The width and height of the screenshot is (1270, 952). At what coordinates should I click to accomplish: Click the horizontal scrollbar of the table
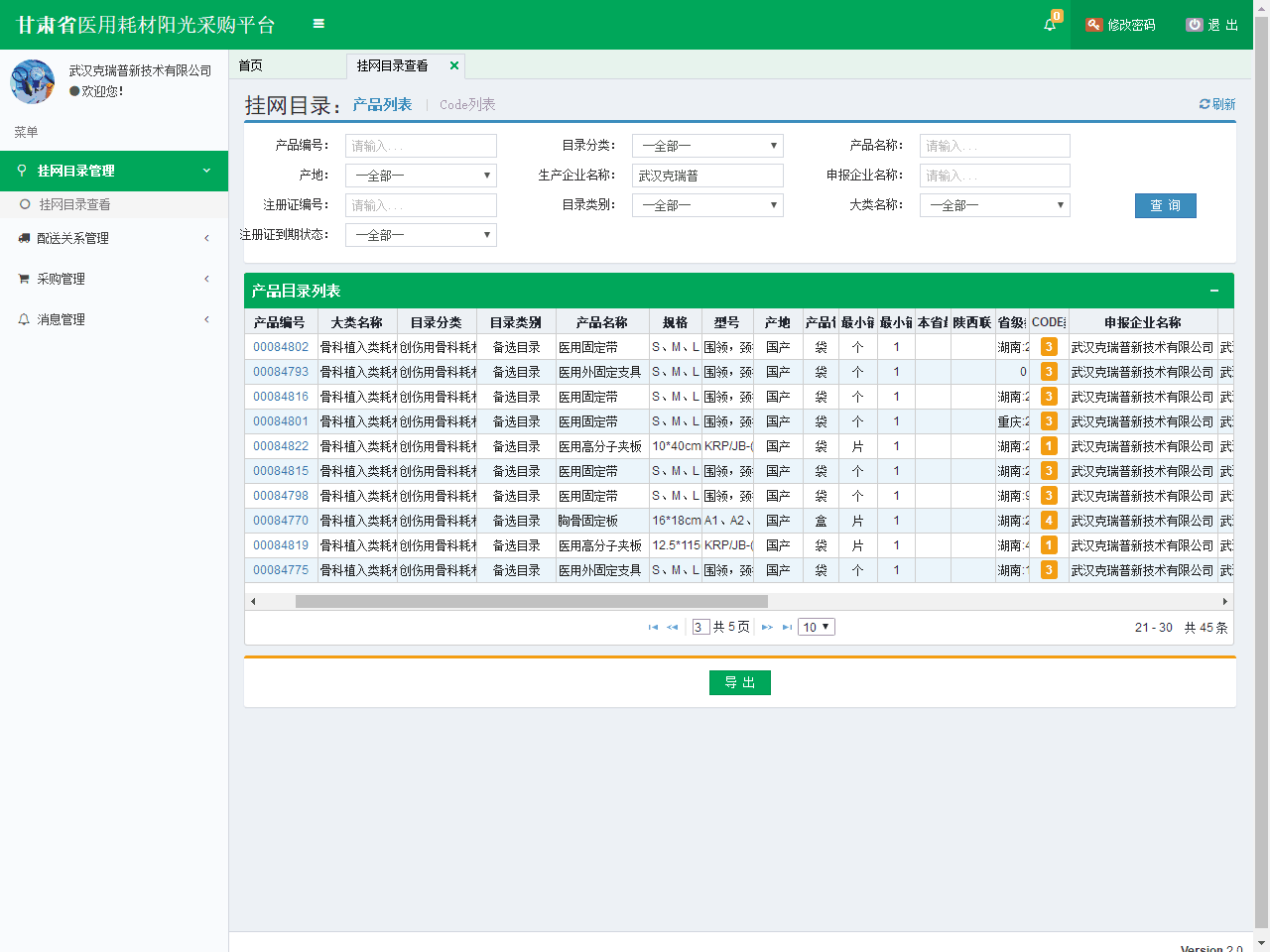[531, 601]
